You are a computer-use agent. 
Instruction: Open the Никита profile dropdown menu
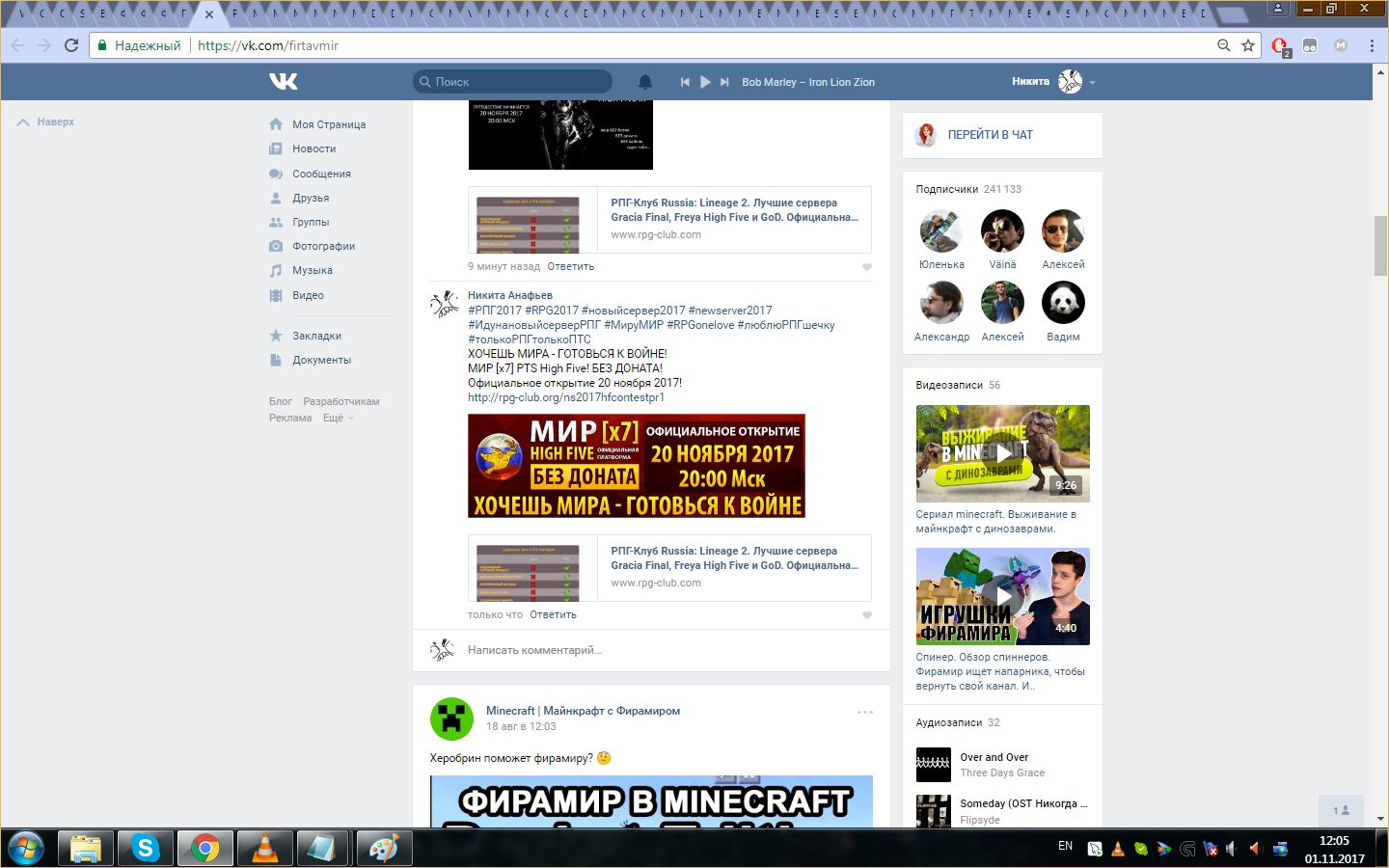1053,82
